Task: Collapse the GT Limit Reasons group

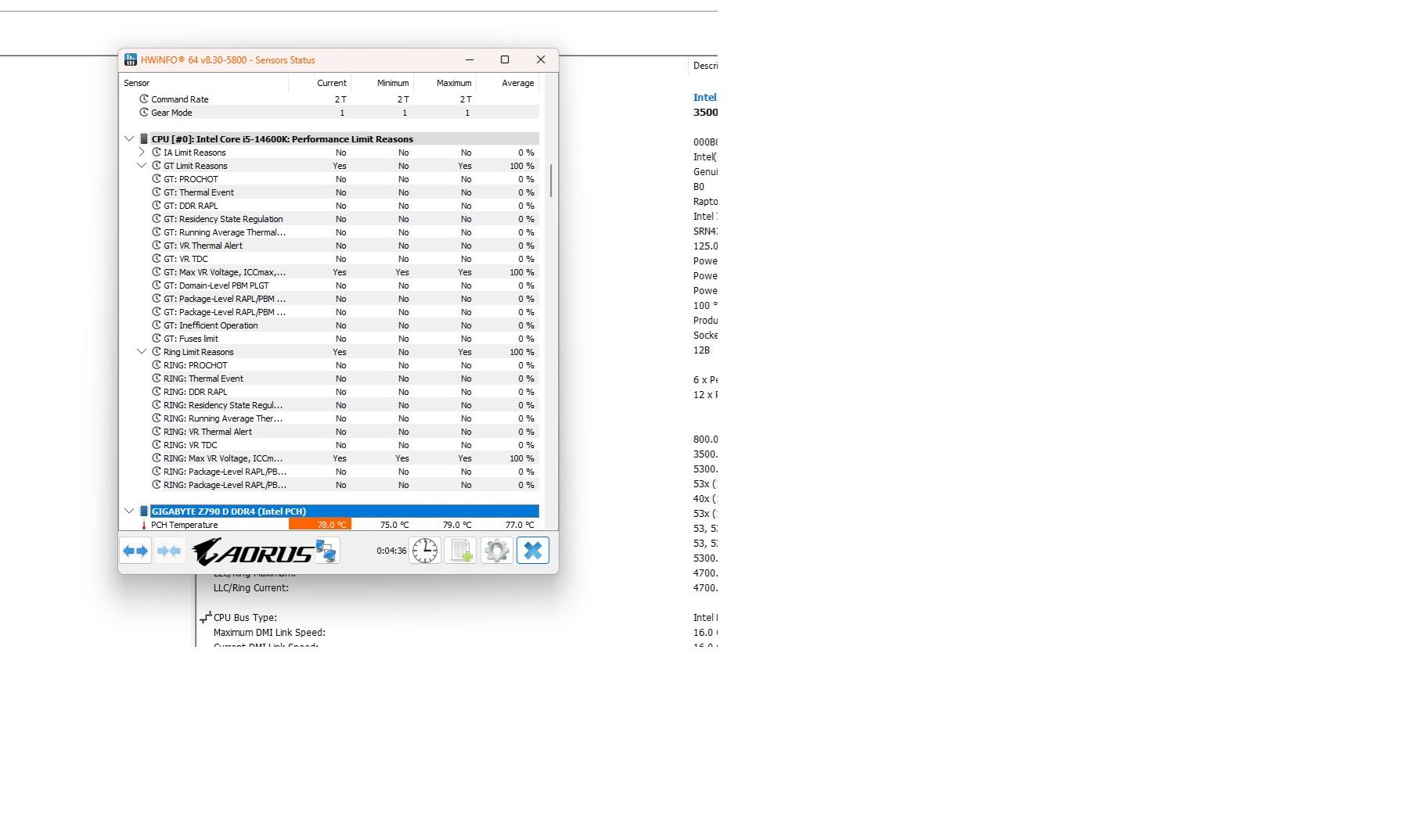Action: pos(142,166)
